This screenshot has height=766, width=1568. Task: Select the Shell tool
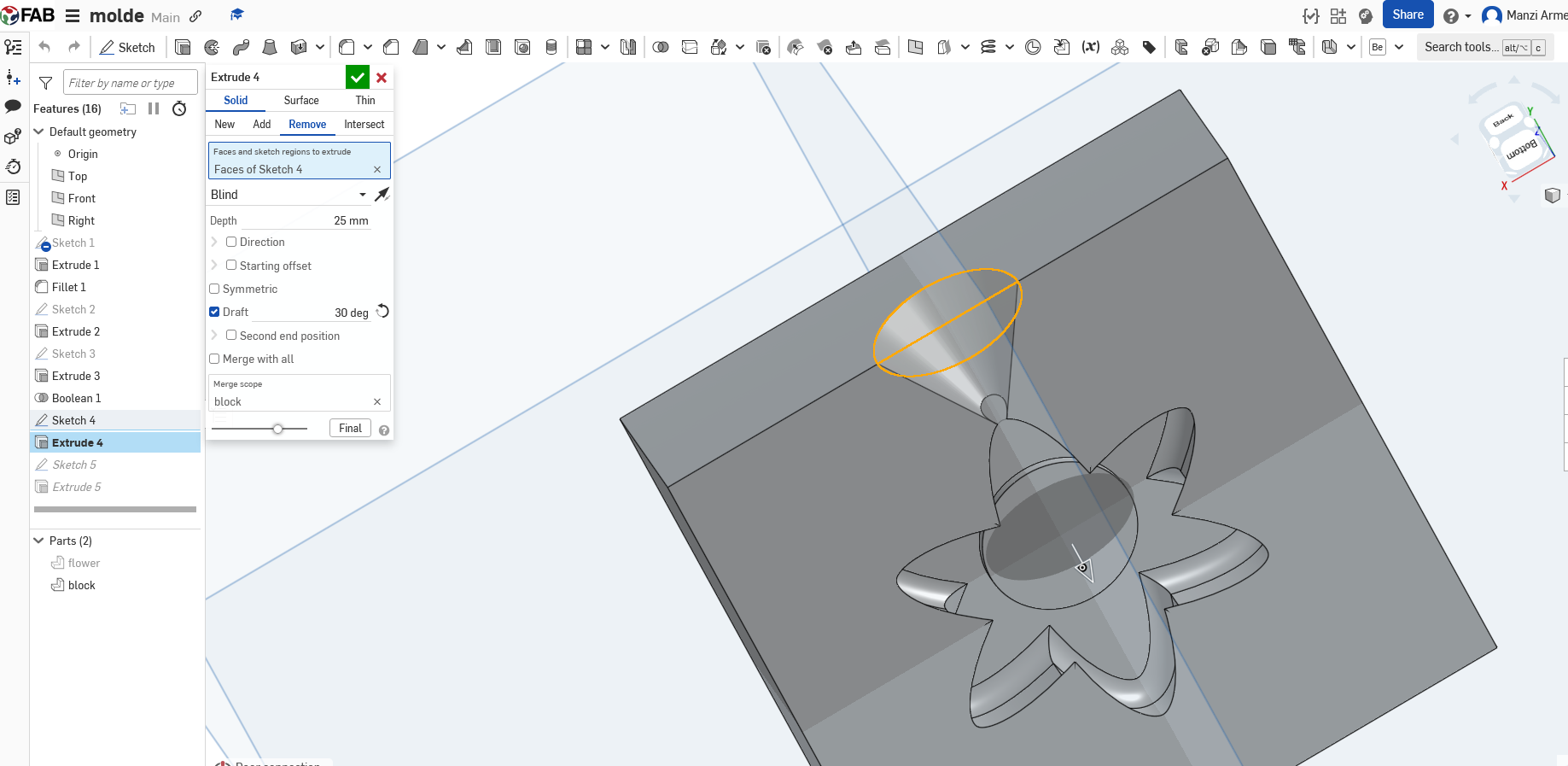(493, 47)
